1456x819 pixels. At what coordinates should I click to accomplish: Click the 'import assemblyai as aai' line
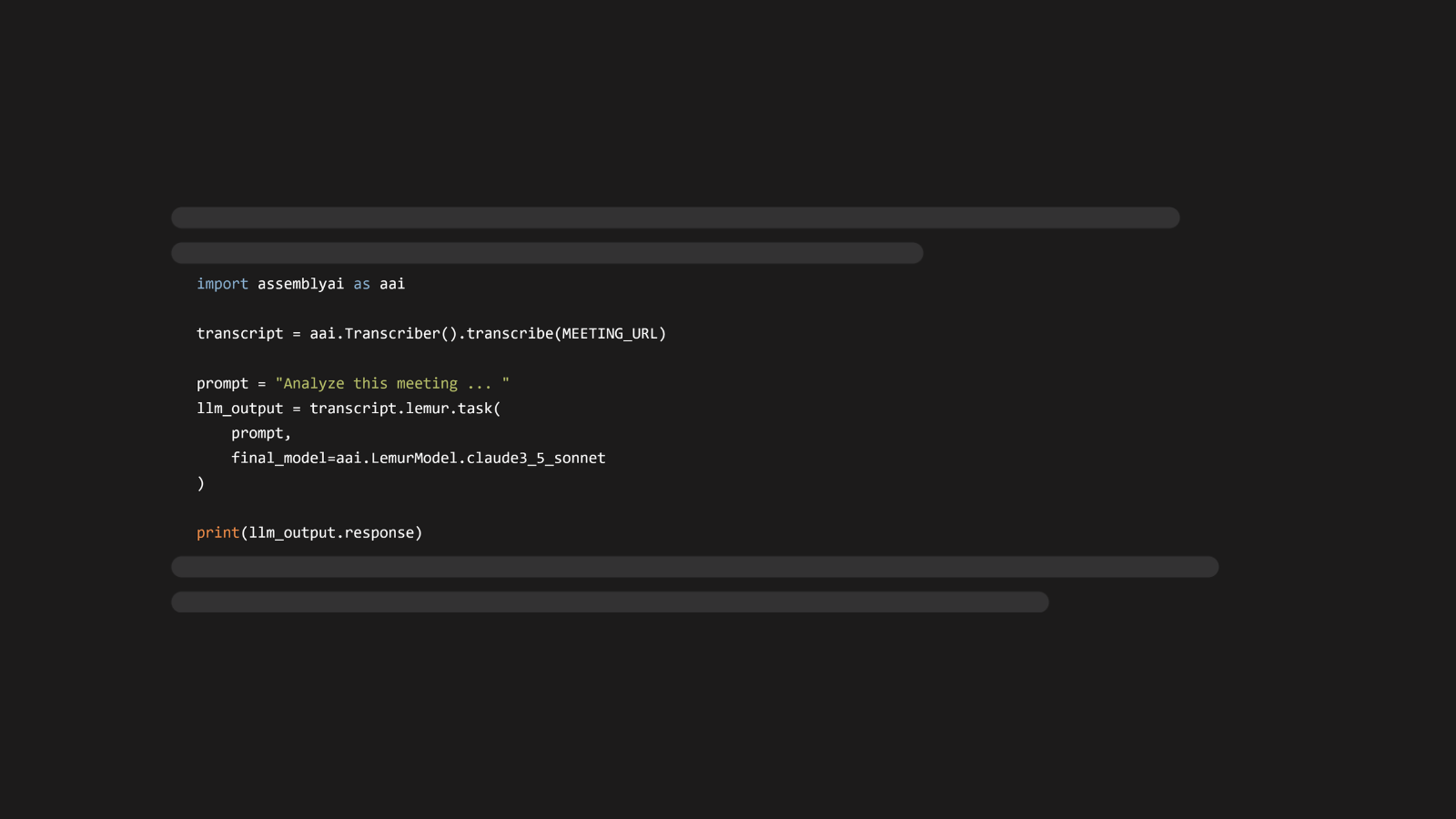300,284
